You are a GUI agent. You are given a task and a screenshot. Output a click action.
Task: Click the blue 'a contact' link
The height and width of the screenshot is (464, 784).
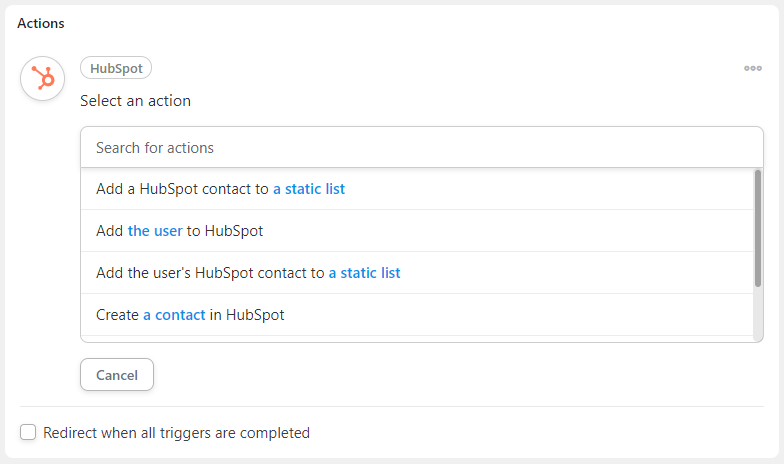pyautogui.click(x=174, y=314)
